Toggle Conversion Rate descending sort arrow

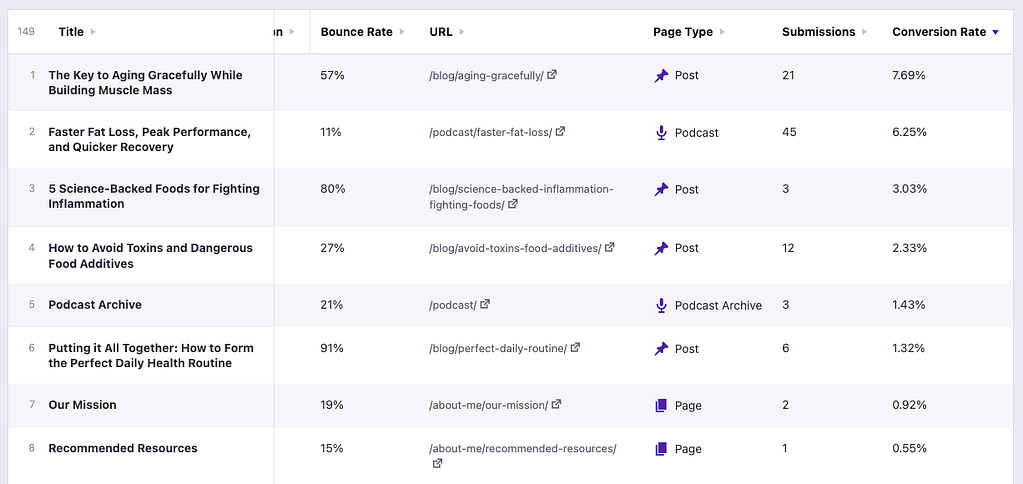pos(995,32)
